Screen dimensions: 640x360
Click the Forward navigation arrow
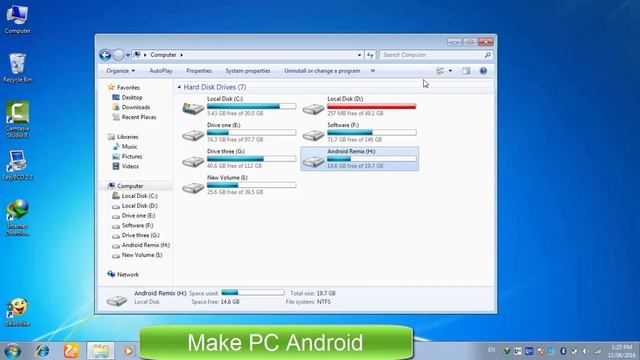(x=118, y=55)
